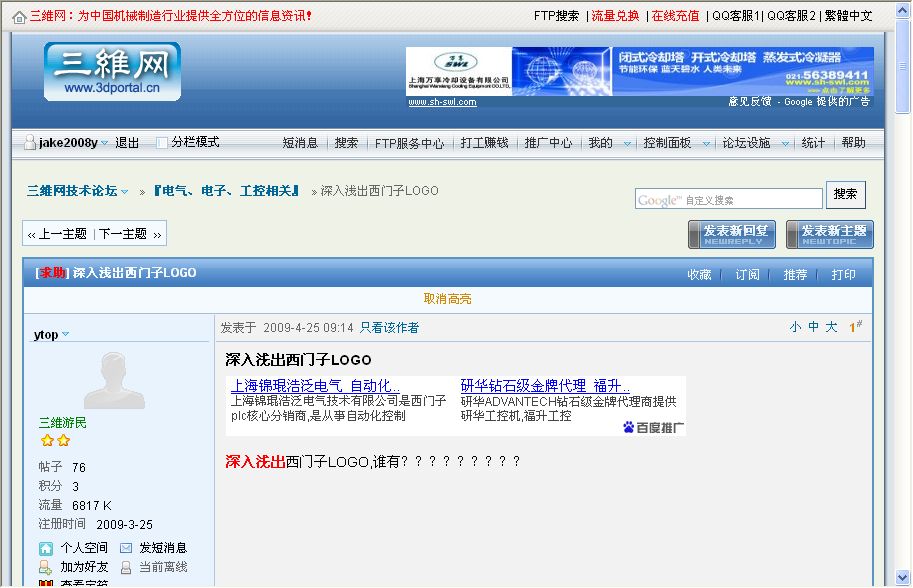Expand the 三维网技术论坛 breadcrumb dropdown
Image resolution: width=913 pixels, height=588 pixels.
click(x=125, y=192)
